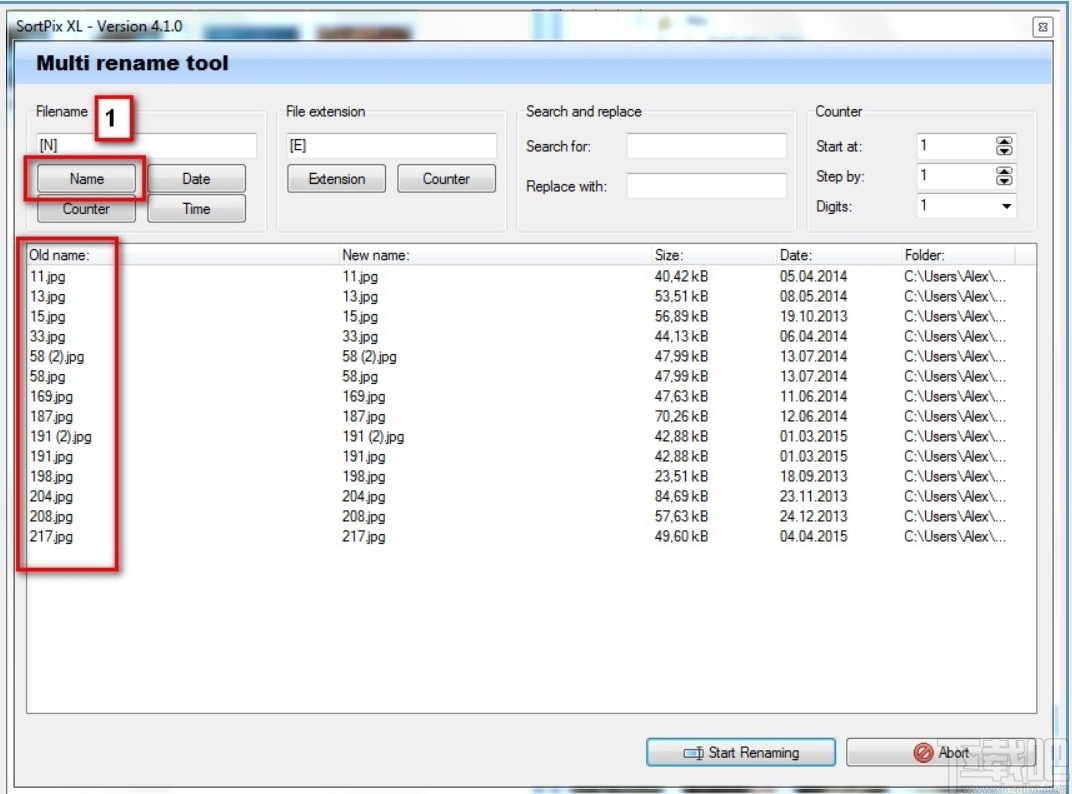
Task: Click date 12.06.2014
Action: click(813, 416)
